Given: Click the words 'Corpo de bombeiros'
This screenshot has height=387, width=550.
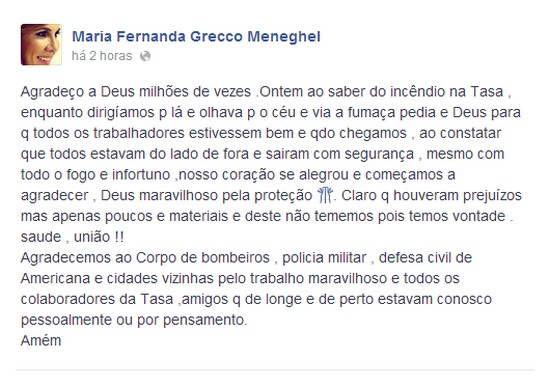Looking at the screenshot, I should coord(202,258).
